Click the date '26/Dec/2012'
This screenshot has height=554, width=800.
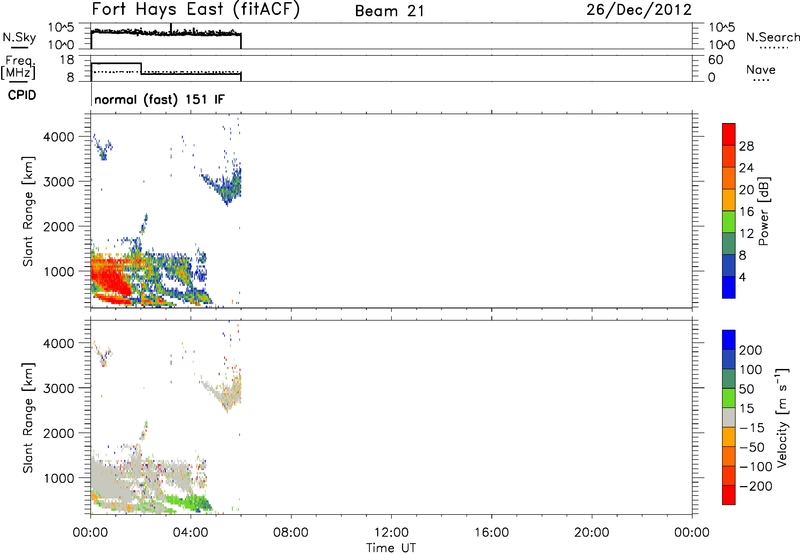tap(639, 10)
